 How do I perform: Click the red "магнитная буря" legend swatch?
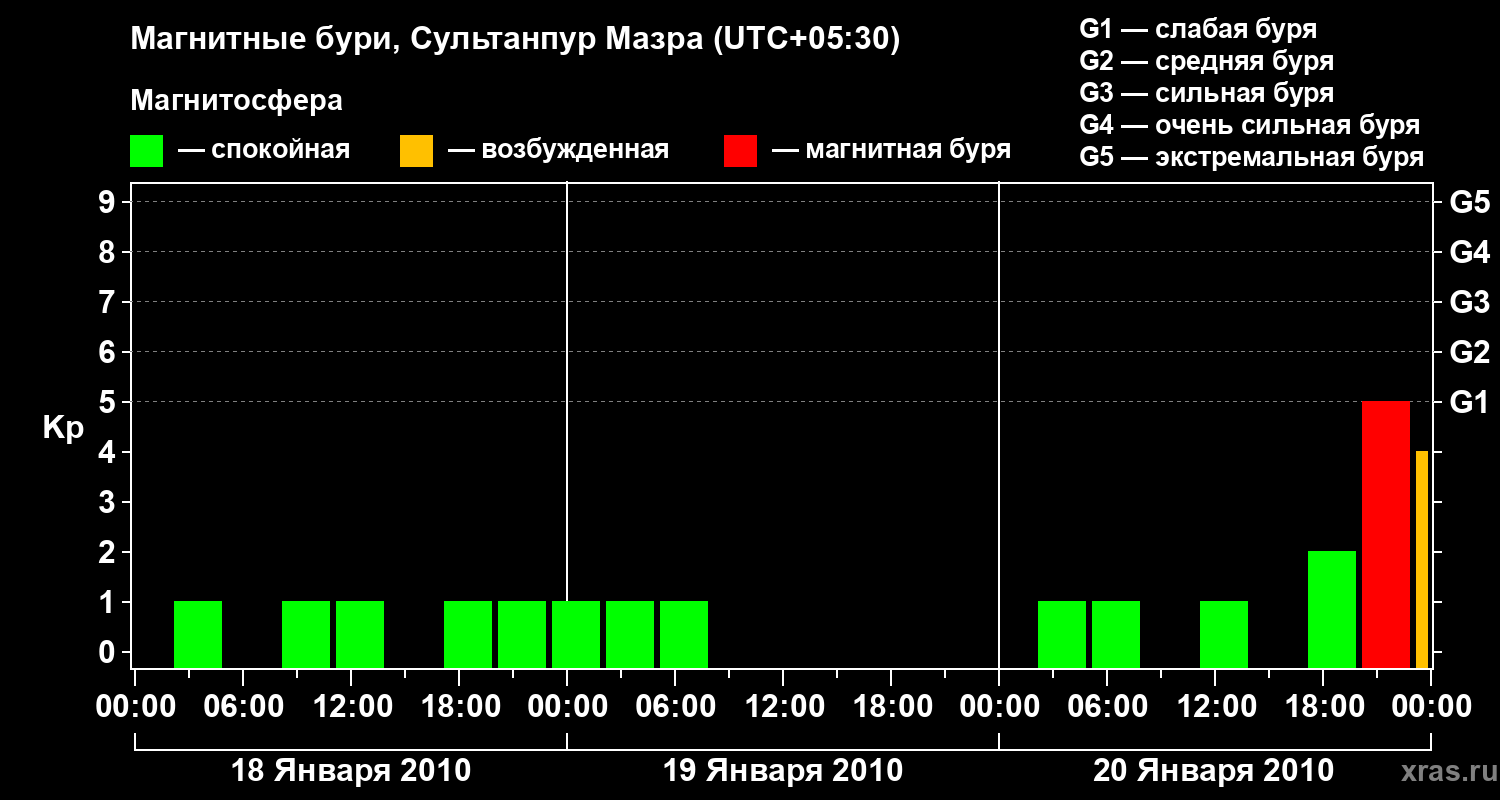coord(740,151)
